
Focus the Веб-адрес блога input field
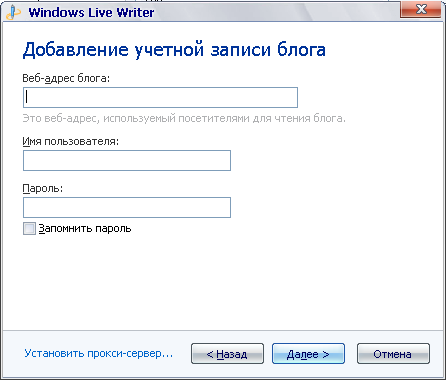click(160, 97)
